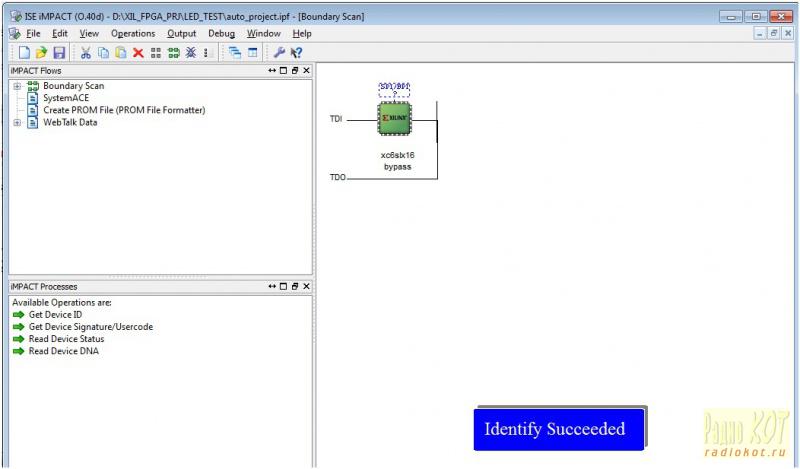Viewport: 800px width, 469px height.
Task: Run Get Device ID operation
Action: (x=55, y=315)
